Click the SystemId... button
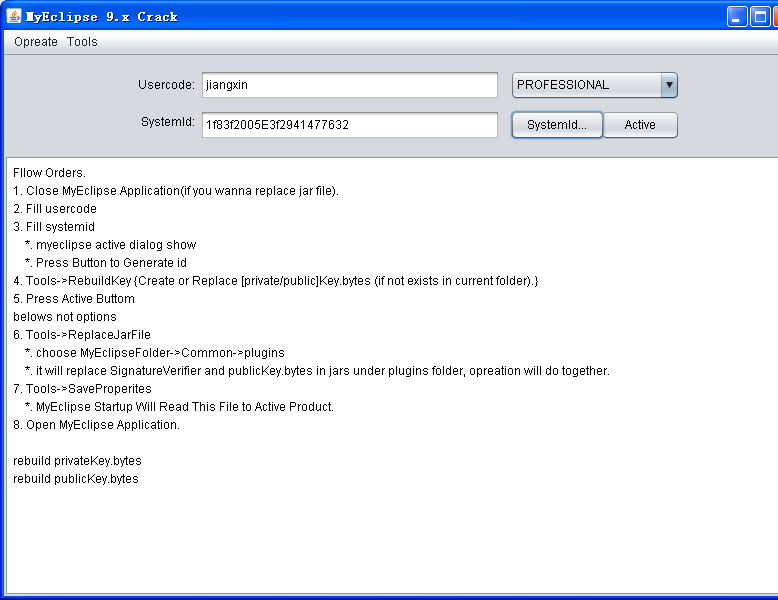Screen dimensions: 778x600 (557, 125)
